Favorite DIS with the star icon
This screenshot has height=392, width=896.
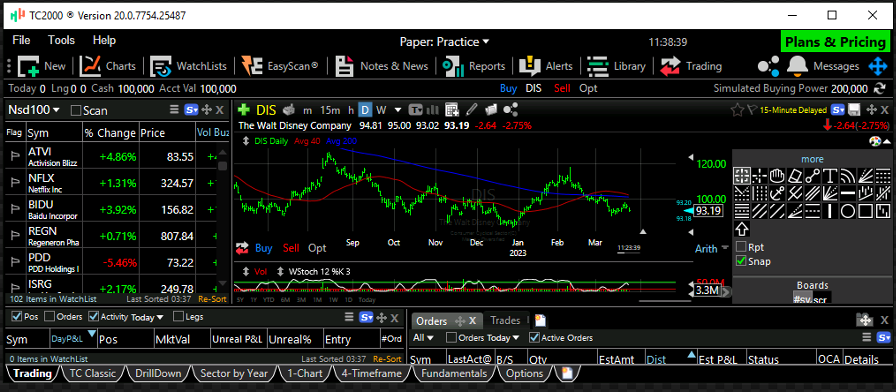737,110
